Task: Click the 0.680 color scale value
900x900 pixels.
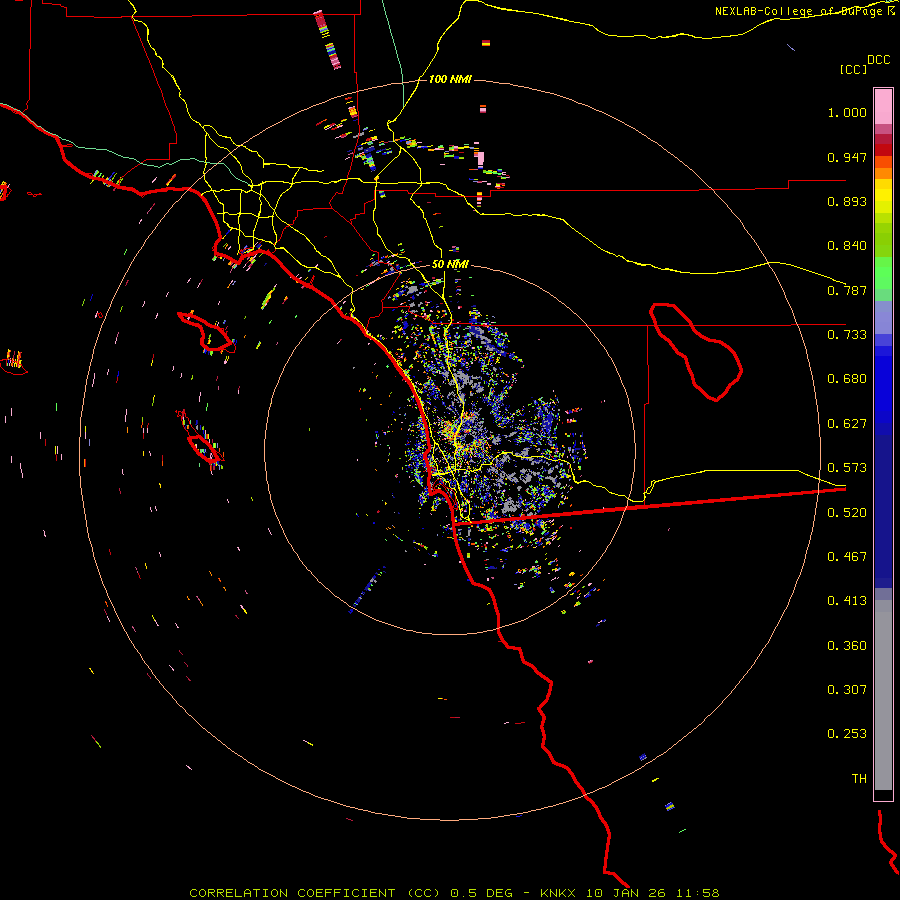Action: (847, 379)
